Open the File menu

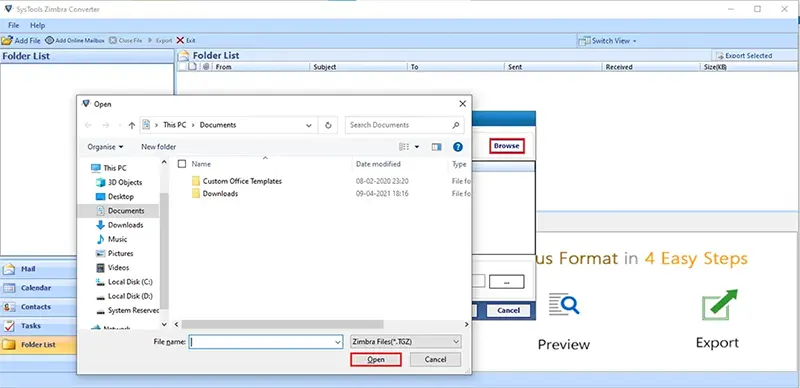click(13, 25)
